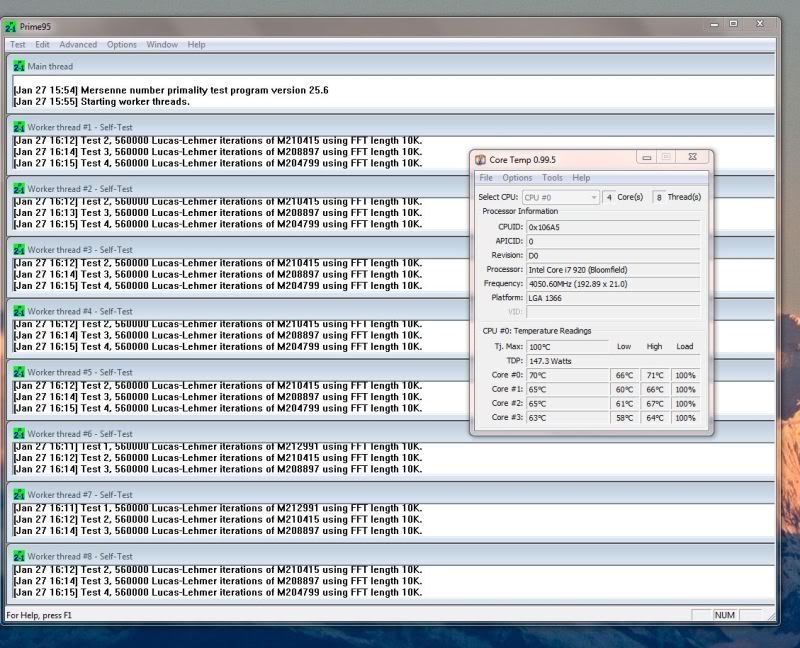Click Worker thread #8 window icon
The image size is (800, 648).
[x=19, y=556]
